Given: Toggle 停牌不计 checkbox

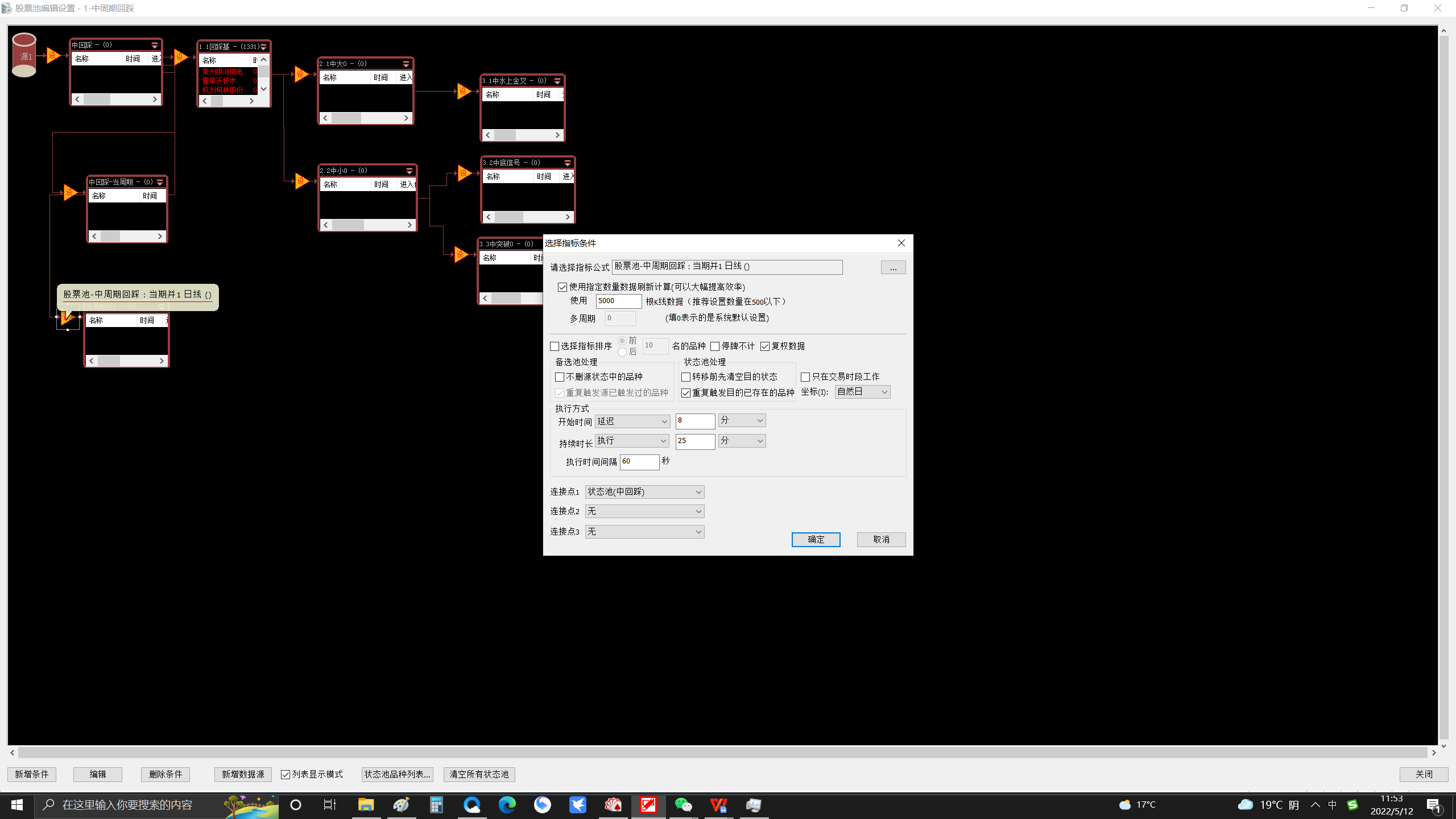Looking at the screenshot, I should 715,346.
